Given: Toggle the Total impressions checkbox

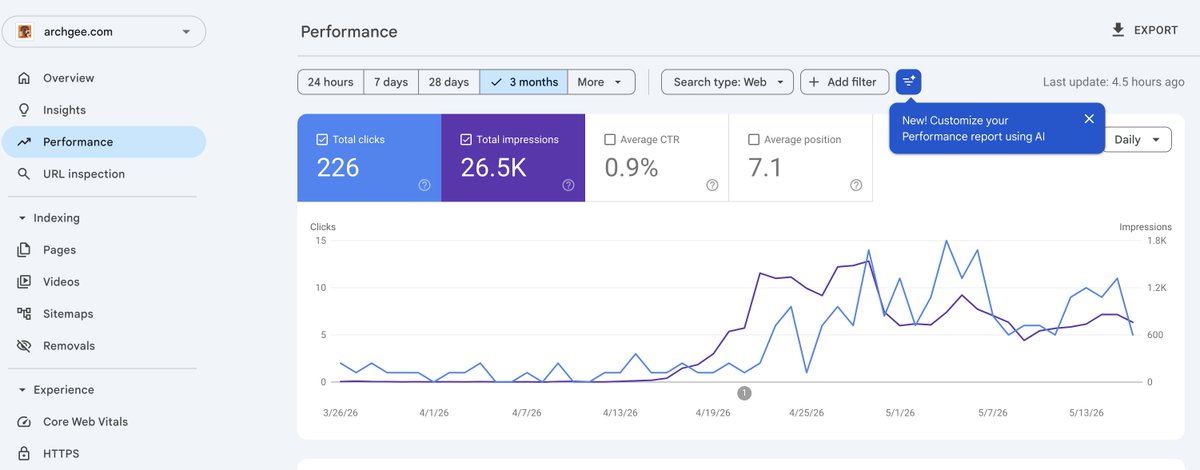Looking at the screenshot, I should click(x=466, y=140).
